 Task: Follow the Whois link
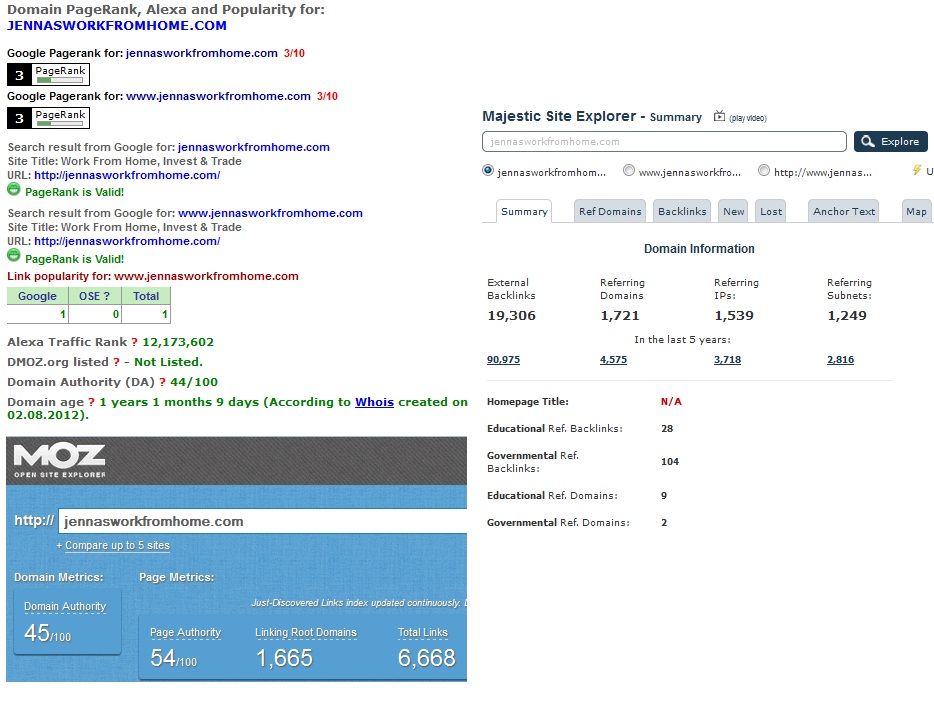[x=375, y=402]
